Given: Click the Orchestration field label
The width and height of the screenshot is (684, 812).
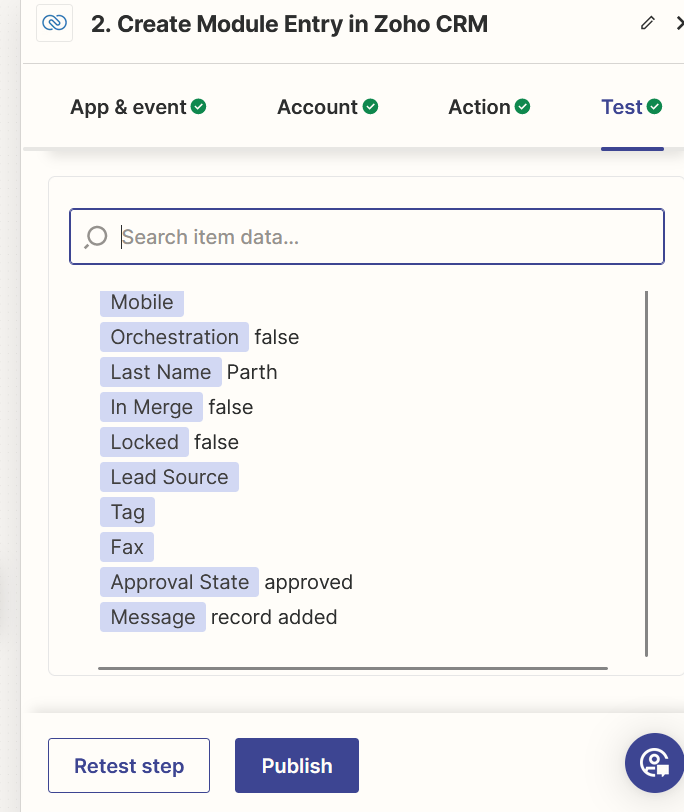Looking at the screenshot, I should (174, 337).
